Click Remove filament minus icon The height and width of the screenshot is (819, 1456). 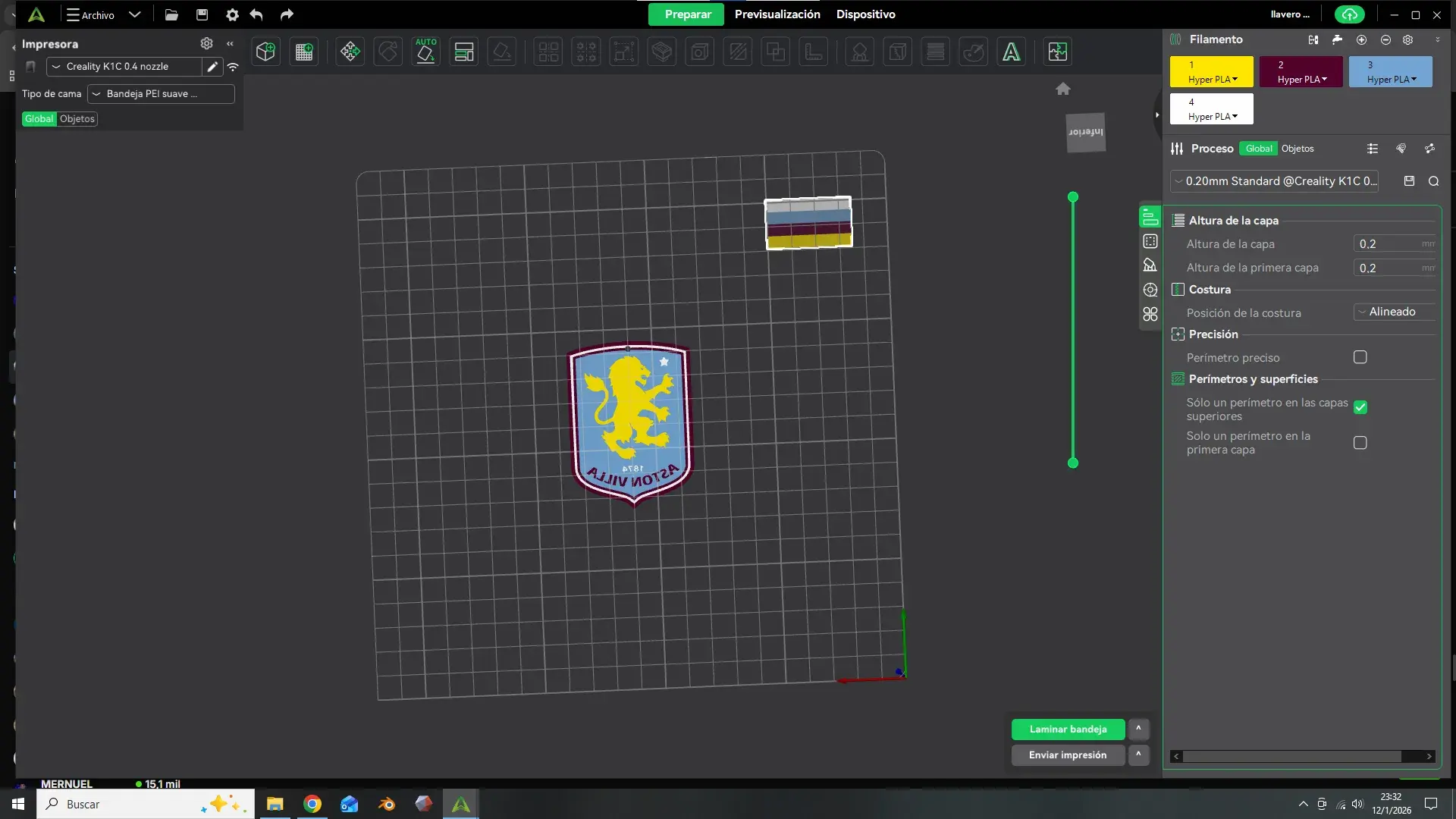pyautogui.click(x=1385, y=39)
